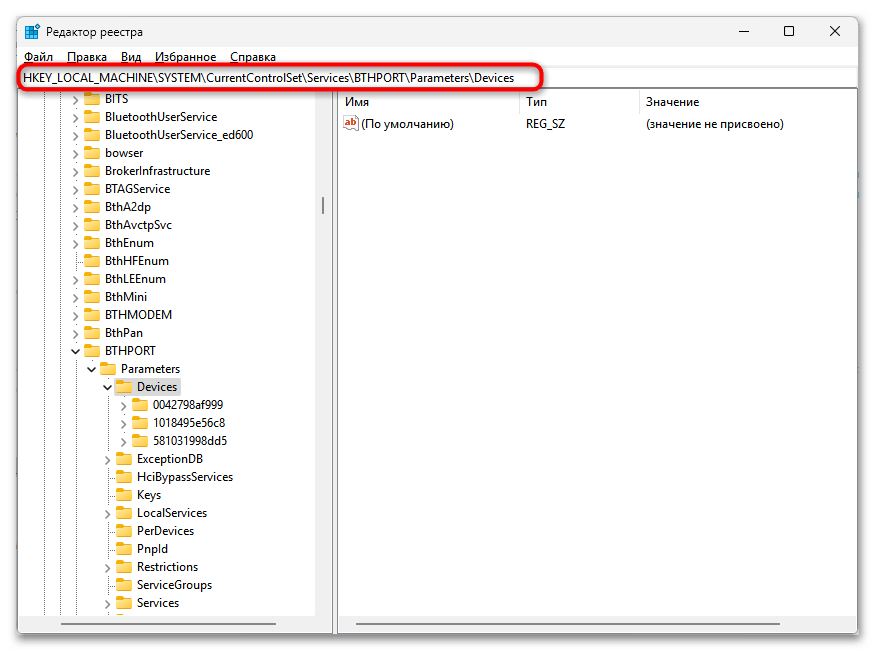Click the tree pane vertical scrollbar thumb
Screen dimensions: 875x651
(x=323, y=205)
